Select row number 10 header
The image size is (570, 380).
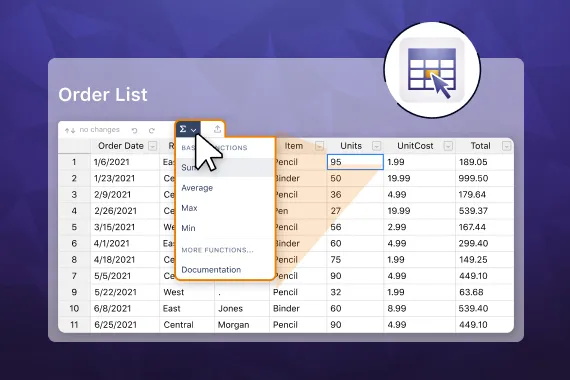coord(74,308)
